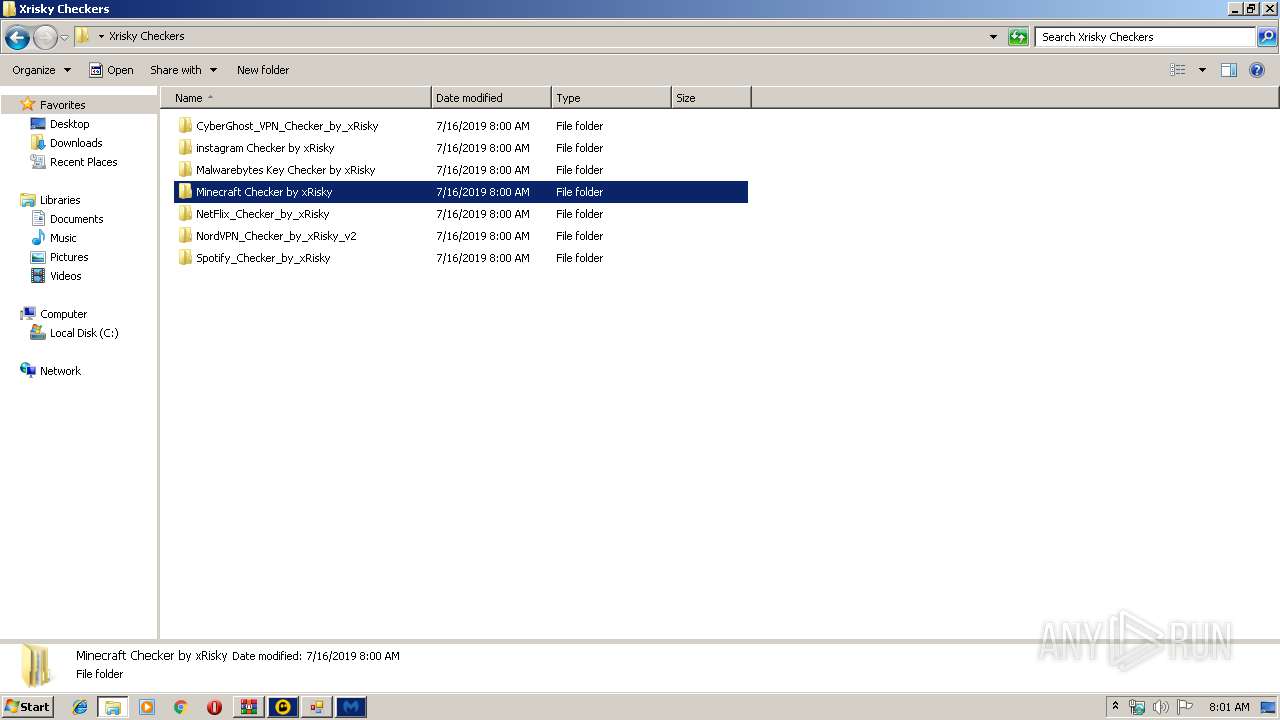Open Windows Media Player taskbar icon
Image resolution: width=1280 pixels, height=720 pixels.
click(x=147, y=707)
